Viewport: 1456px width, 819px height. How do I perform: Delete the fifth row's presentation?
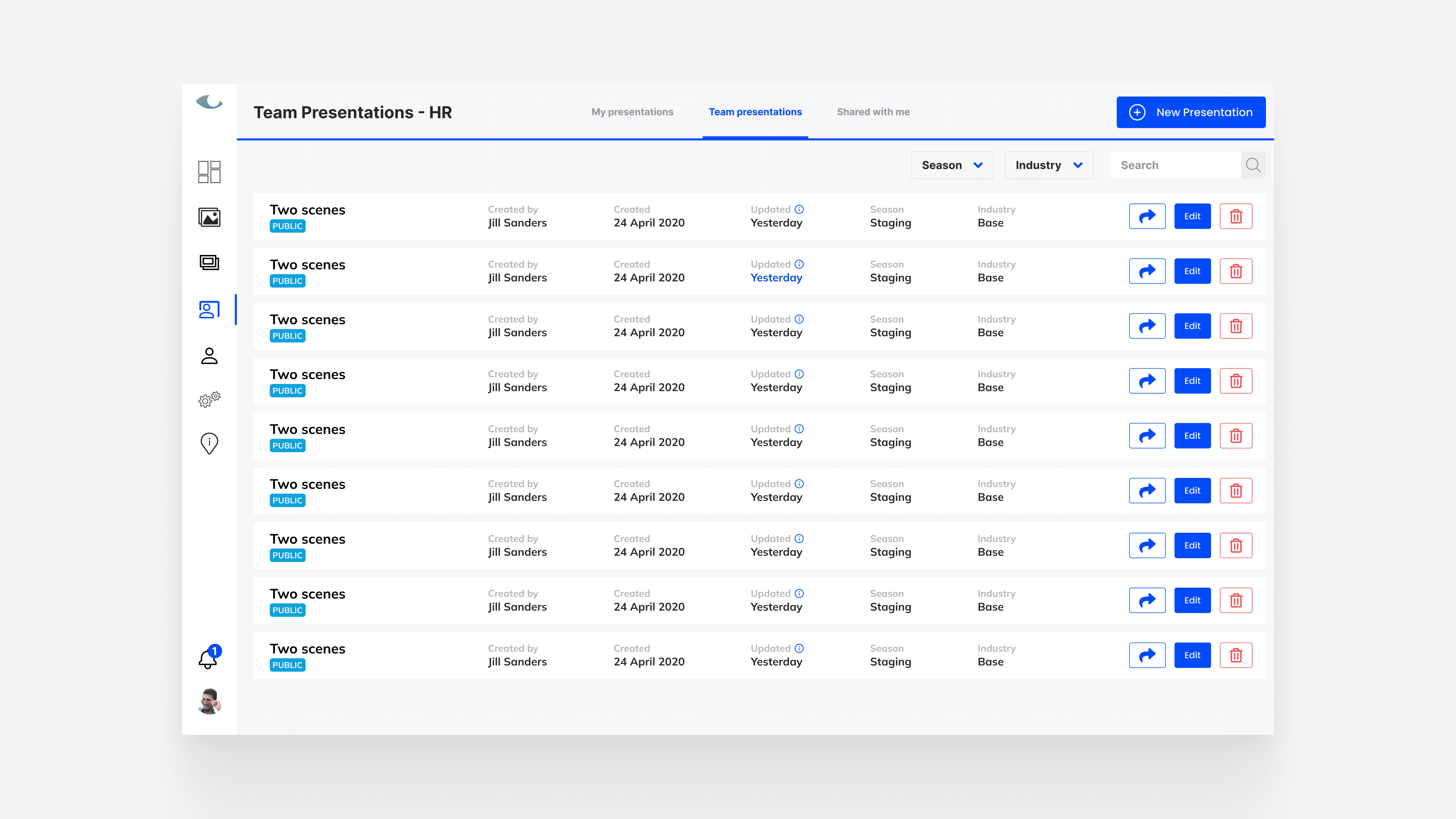1236,435
